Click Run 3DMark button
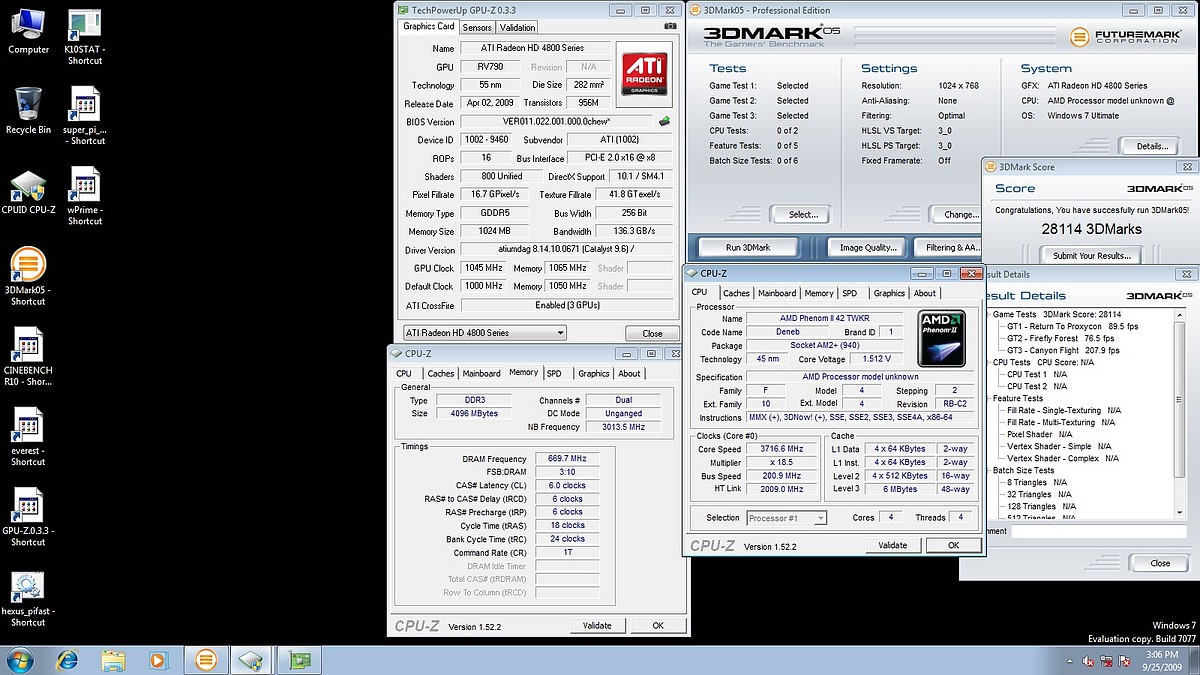Screen dimensions: 1200x675 [x=748, y=247]
